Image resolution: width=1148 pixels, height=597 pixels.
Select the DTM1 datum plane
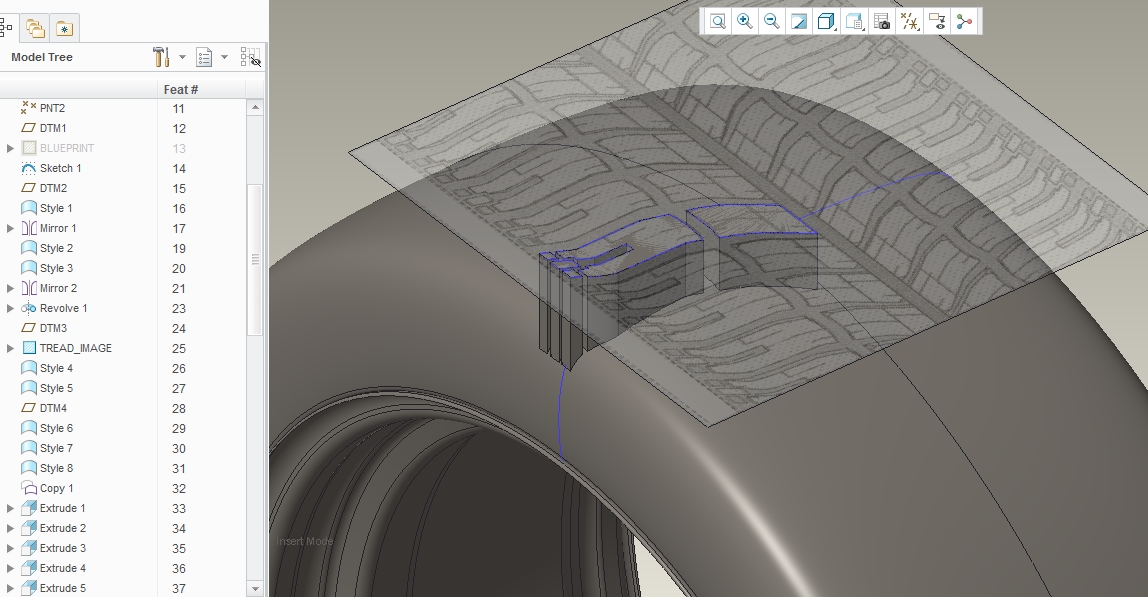(53, 128)
